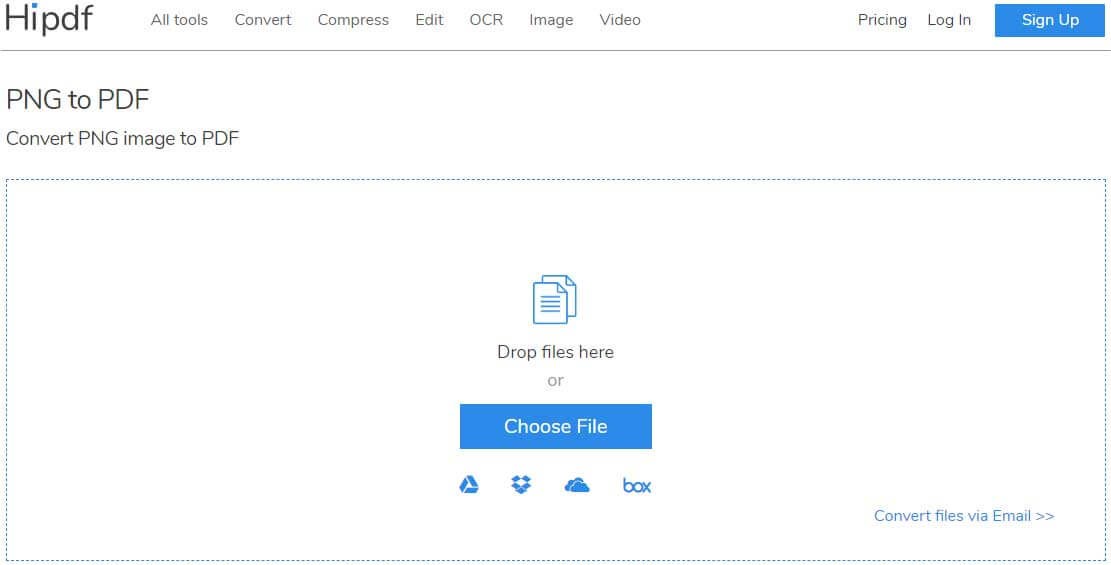Open the Video menu
Screen dimensions: 1111x565
point(620,20)
